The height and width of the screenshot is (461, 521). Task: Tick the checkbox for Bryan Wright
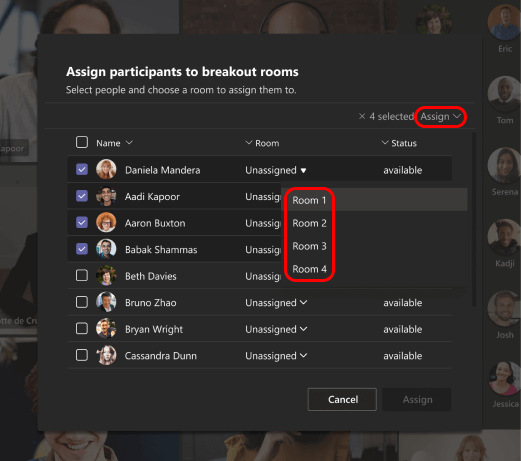coord(82,329)
